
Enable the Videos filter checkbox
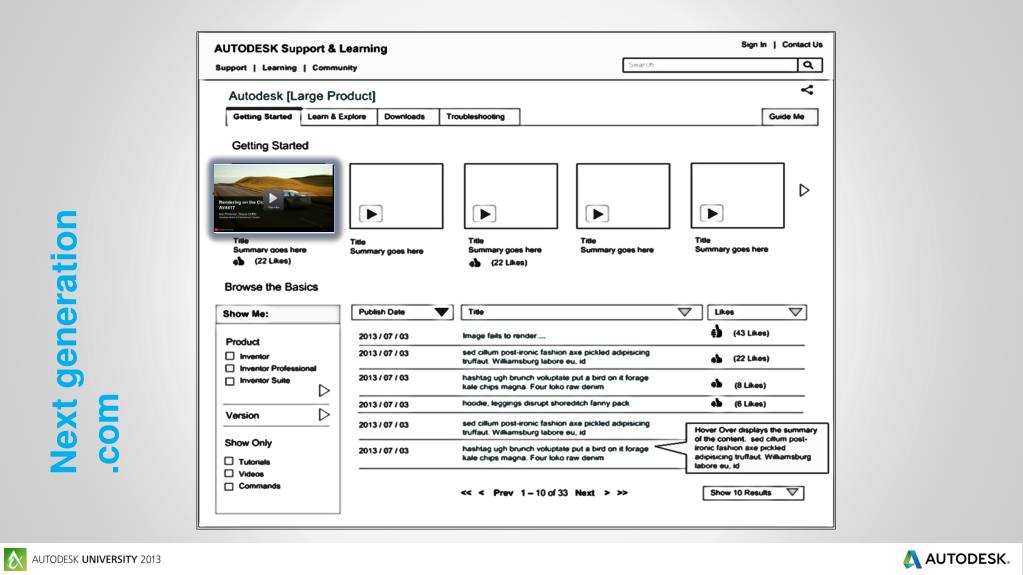tap(229, 473)
